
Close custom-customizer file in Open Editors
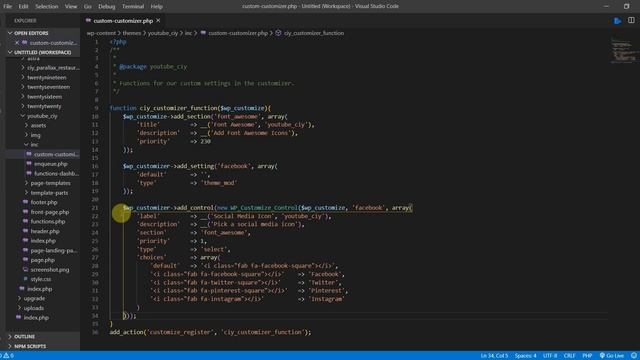click(17, 42)
